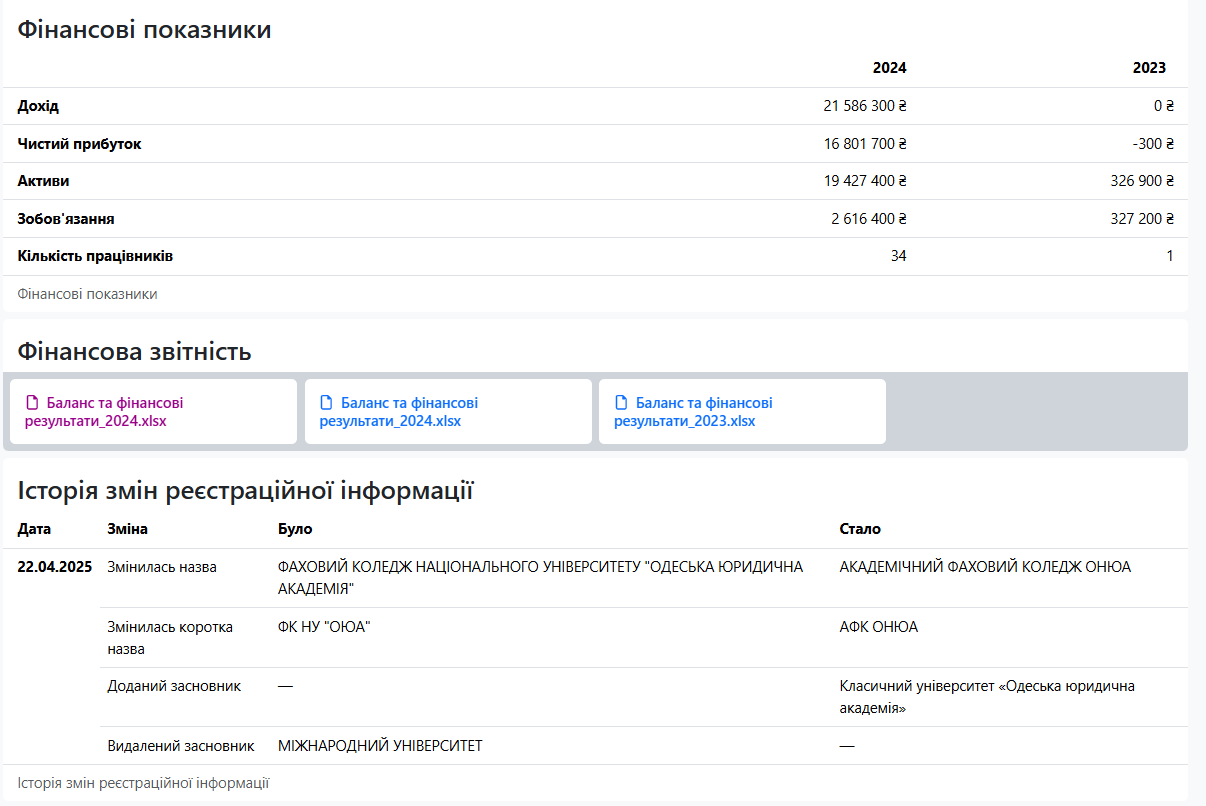Click the date 22.04.2025 in history table
Screen dimensions: 1206x806
pos(55,567)
